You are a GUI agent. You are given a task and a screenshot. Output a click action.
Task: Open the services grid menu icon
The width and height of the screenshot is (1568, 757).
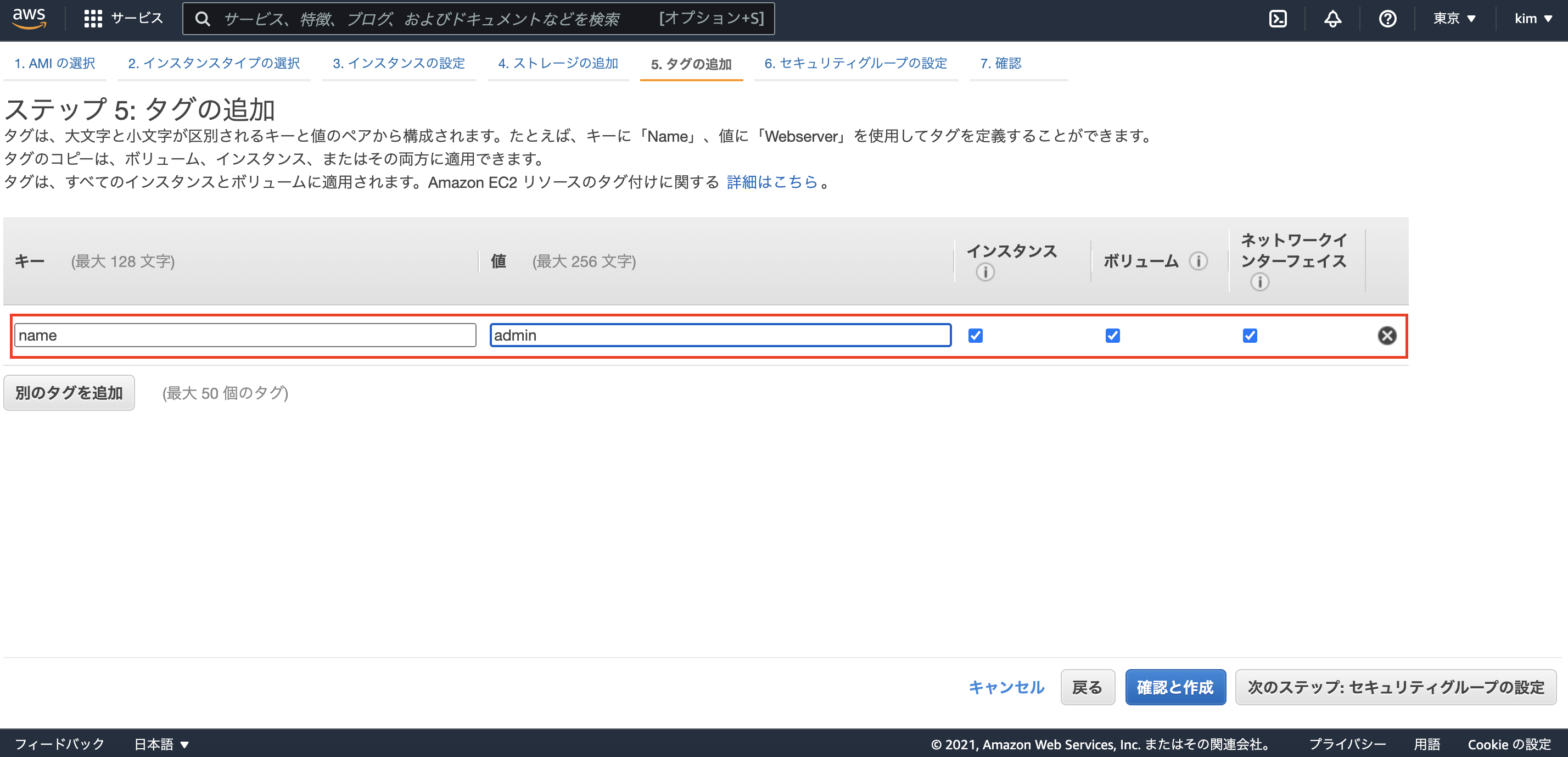(x=93, y=18)
